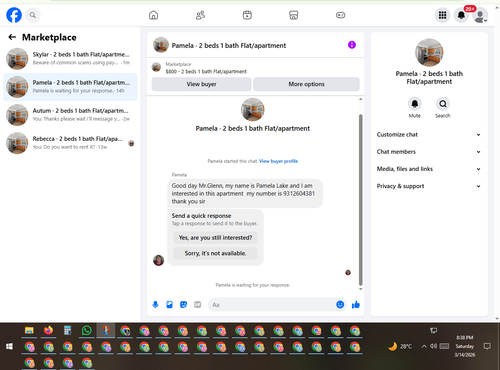Viewport: 500px width, 370px height.
Task: Go to the Home feed icon
Action: click(x=153, y=15)
